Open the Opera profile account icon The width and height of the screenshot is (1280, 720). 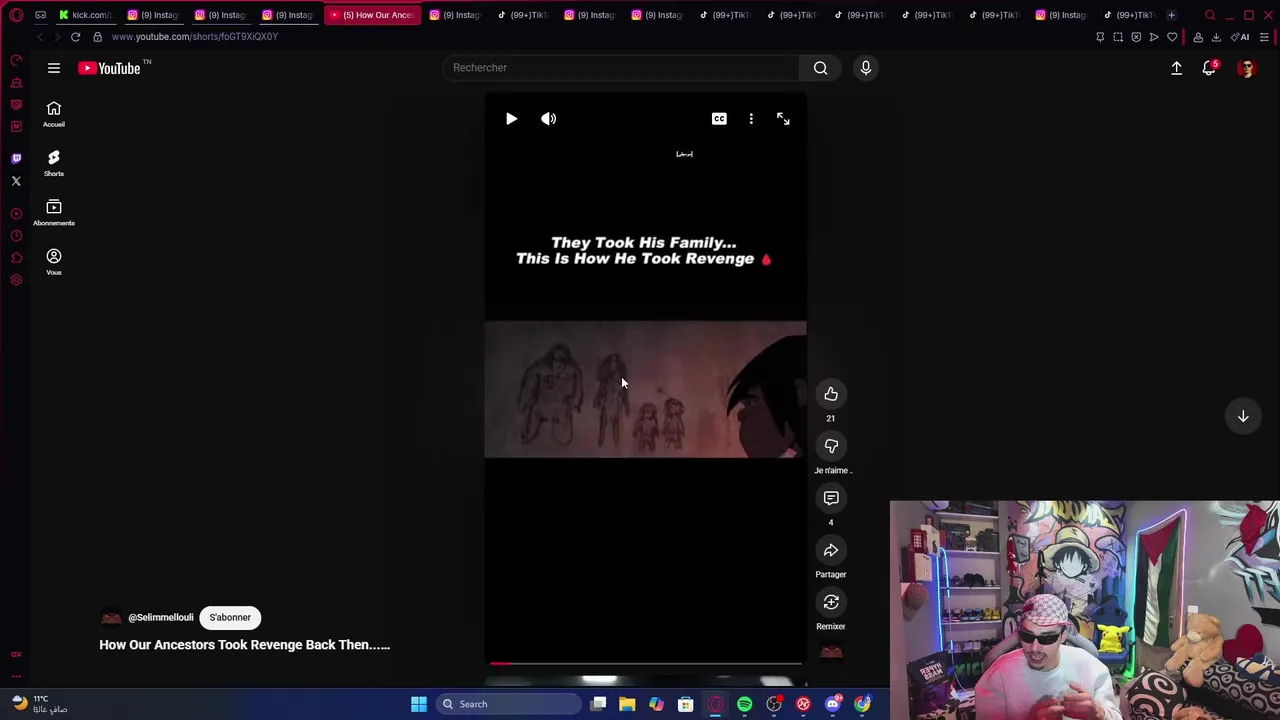(1198, 37)
